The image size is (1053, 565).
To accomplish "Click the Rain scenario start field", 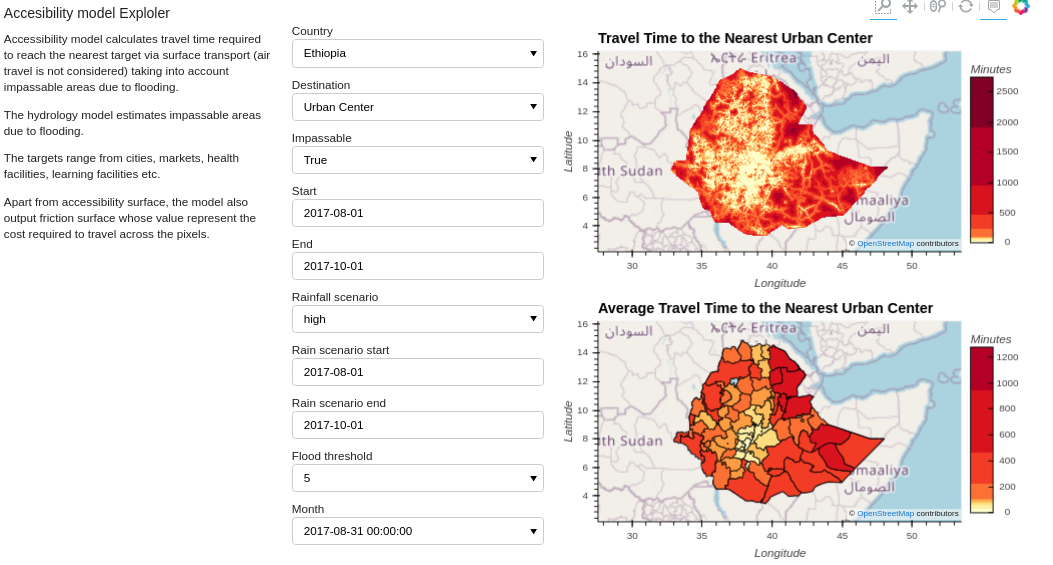I will [417, 372].
